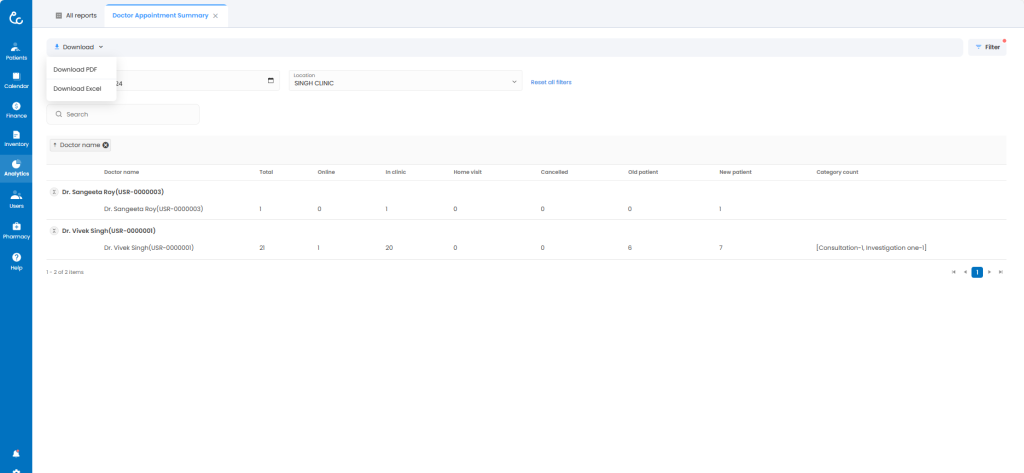This screenshot has height=473, width=1024.
Task: Remove the Doctor name grouping chip
Action: tap(106, 145)
